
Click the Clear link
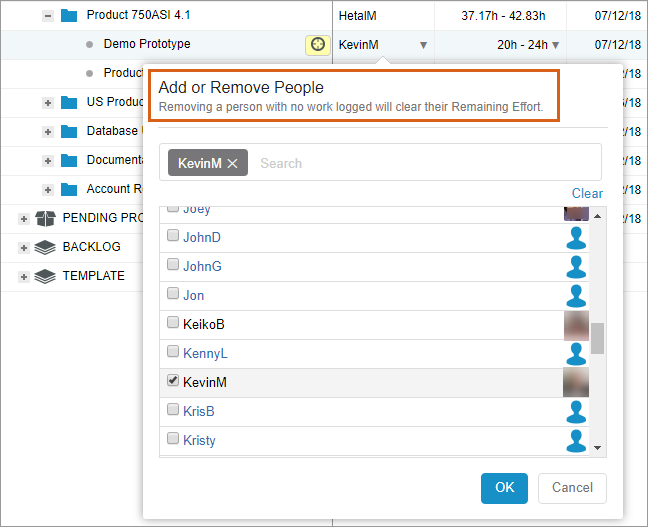tap(587, 193)
